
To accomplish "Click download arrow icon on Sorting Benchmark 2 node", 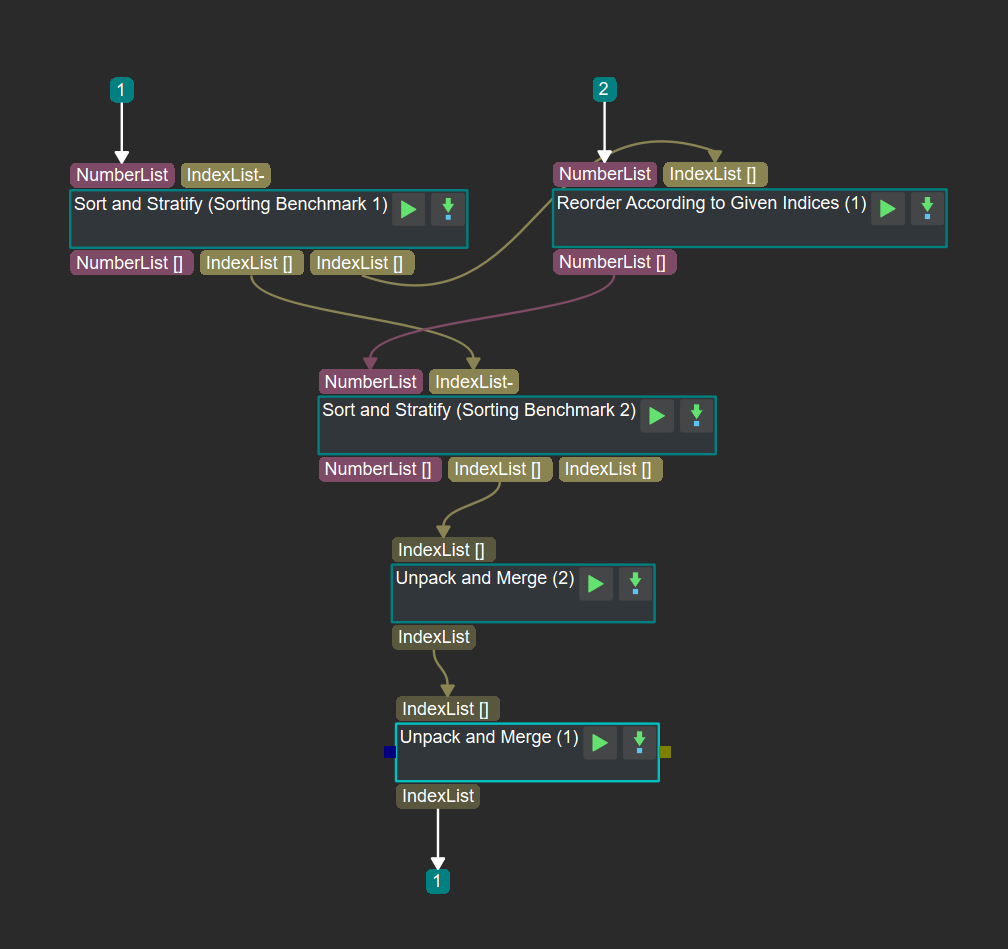I will [x=696, y=416].
